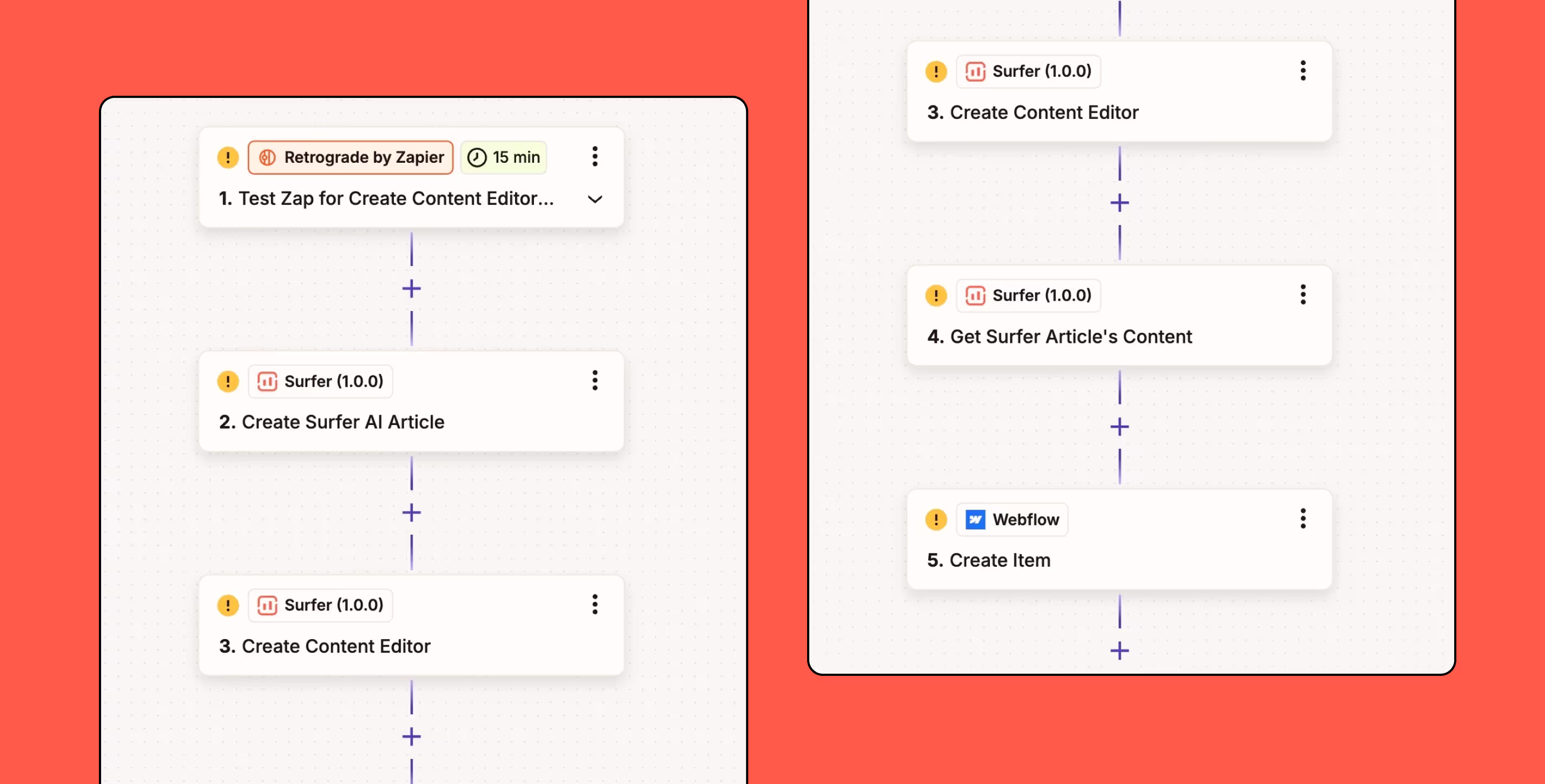Viewport: 1545px width, 784px height.
Task: Select Surfer (1.0.0) badge on left panel step 3
Action: coord(320,606)
